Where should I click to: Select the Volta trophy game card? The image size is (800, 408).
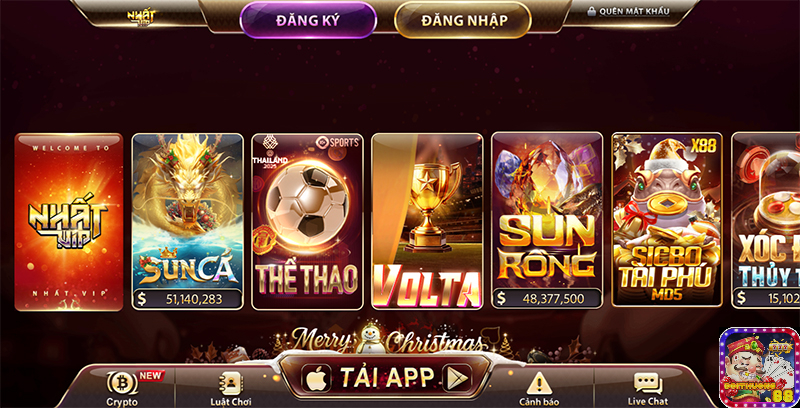click(427, 221)
